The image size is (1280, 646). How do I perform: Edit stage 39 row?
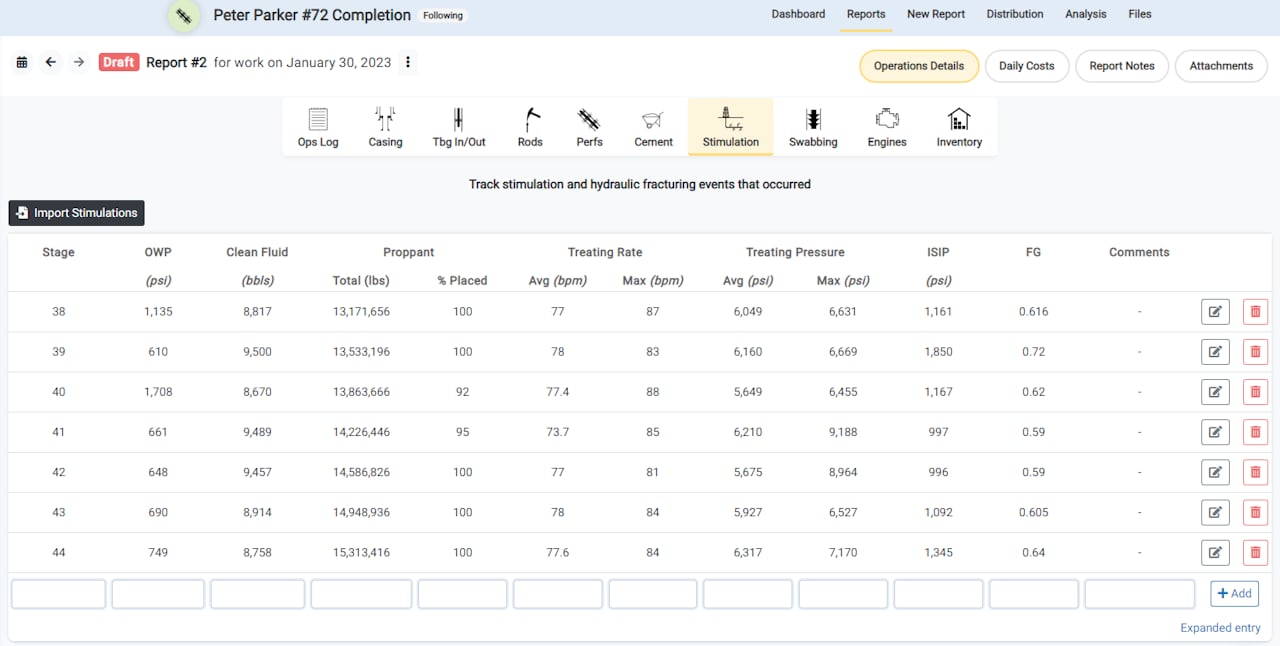coord(1215,352)
